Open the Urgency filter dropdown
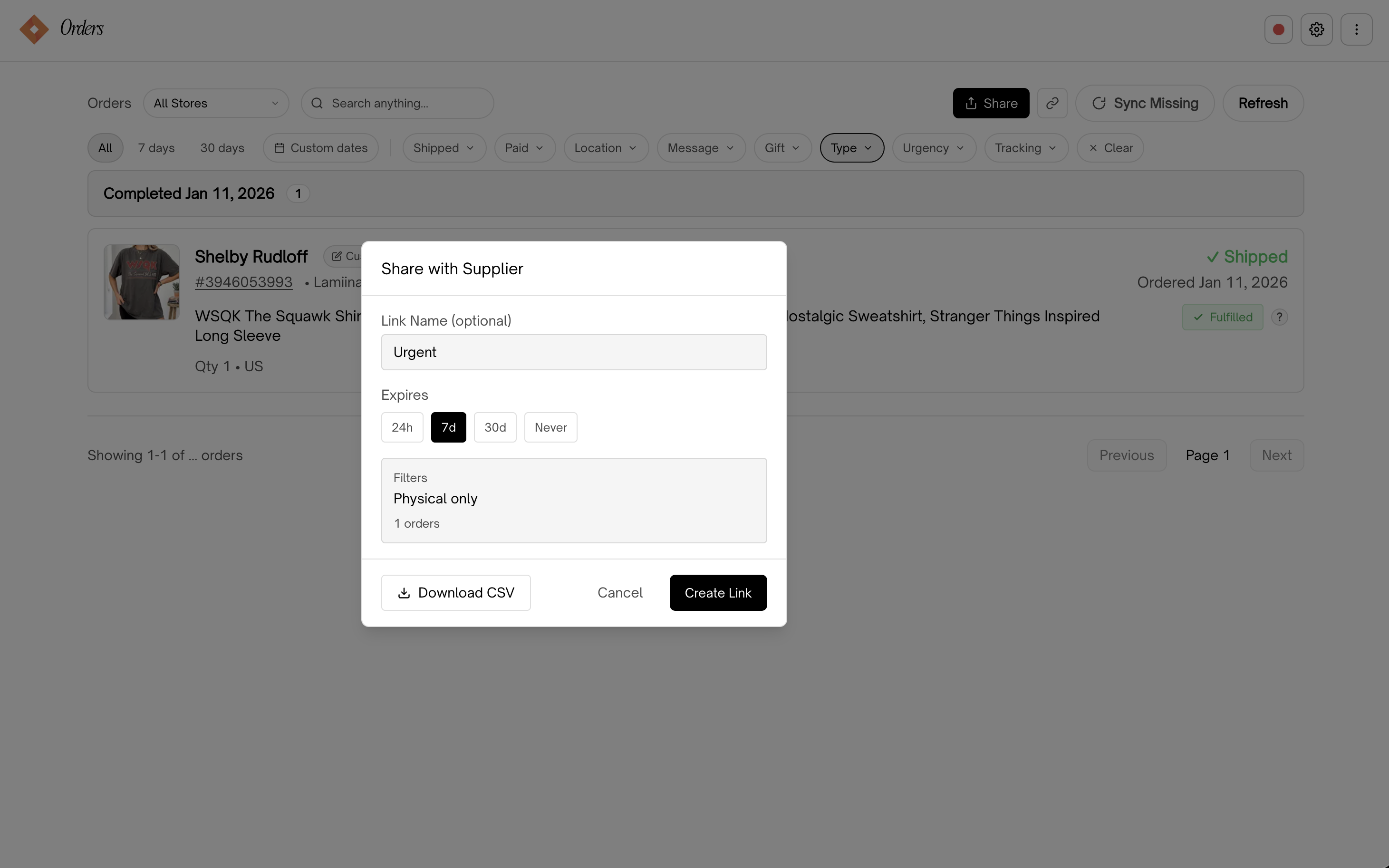Image resolution: width=1389 pixels, height=868 pixels. [934, 147]
